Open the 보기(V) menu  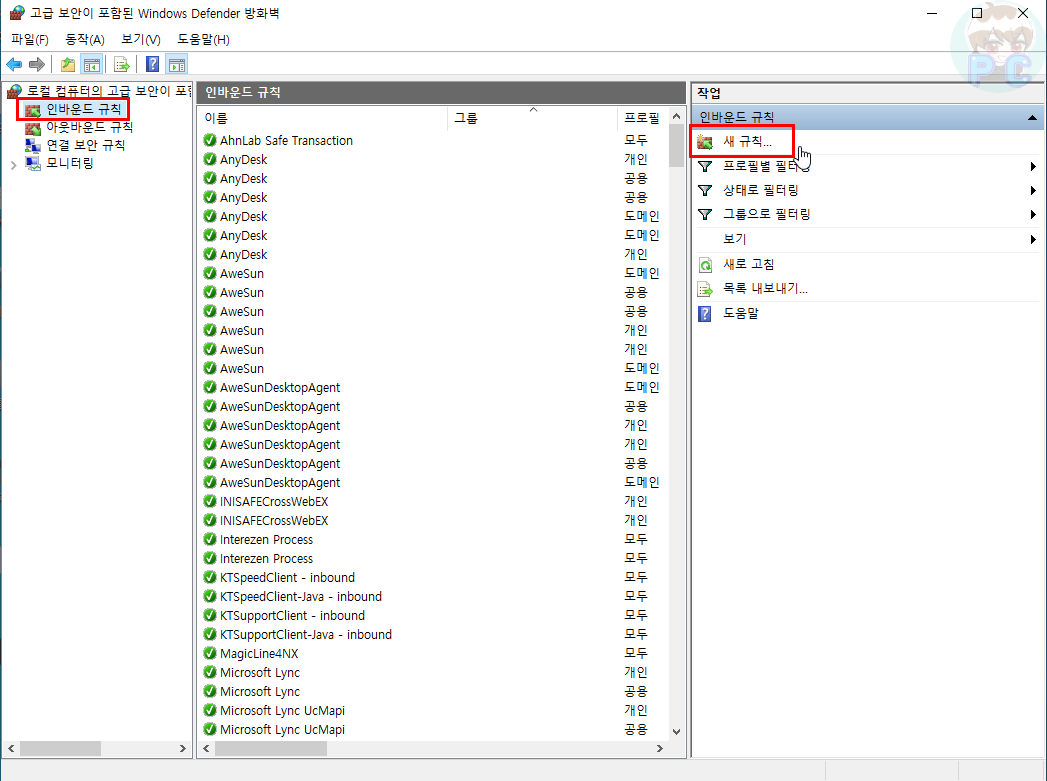(x=140, y=39)
